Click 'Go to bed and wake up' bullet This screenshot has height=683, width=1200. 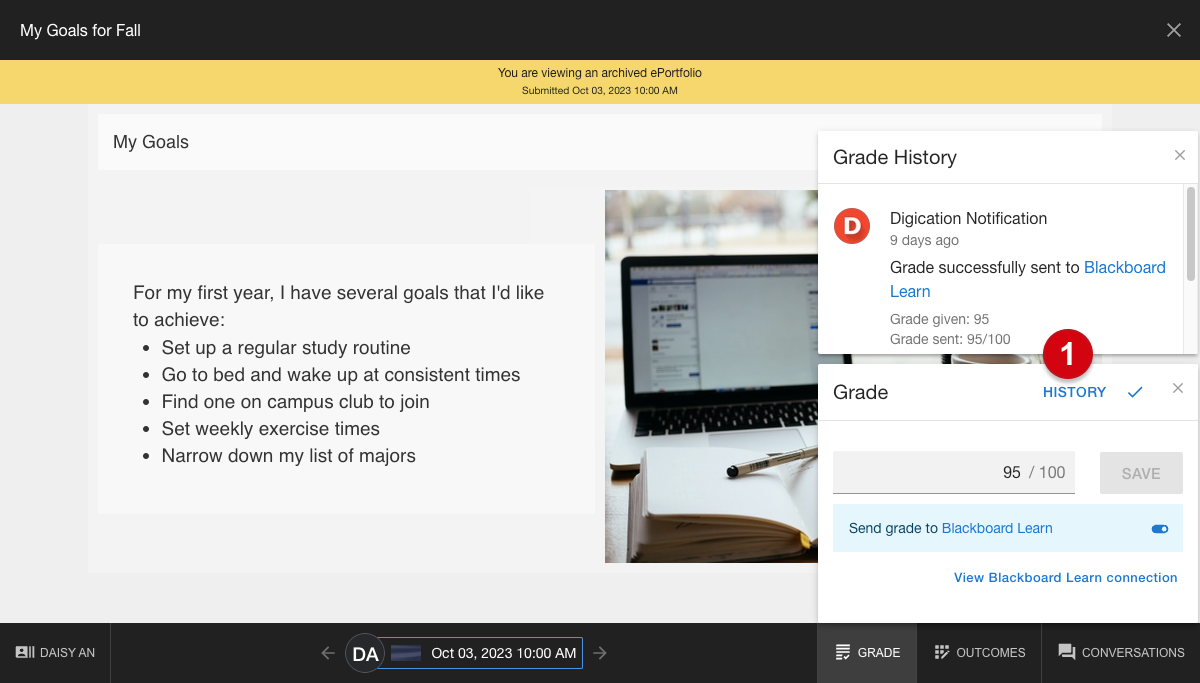(341, 375)
